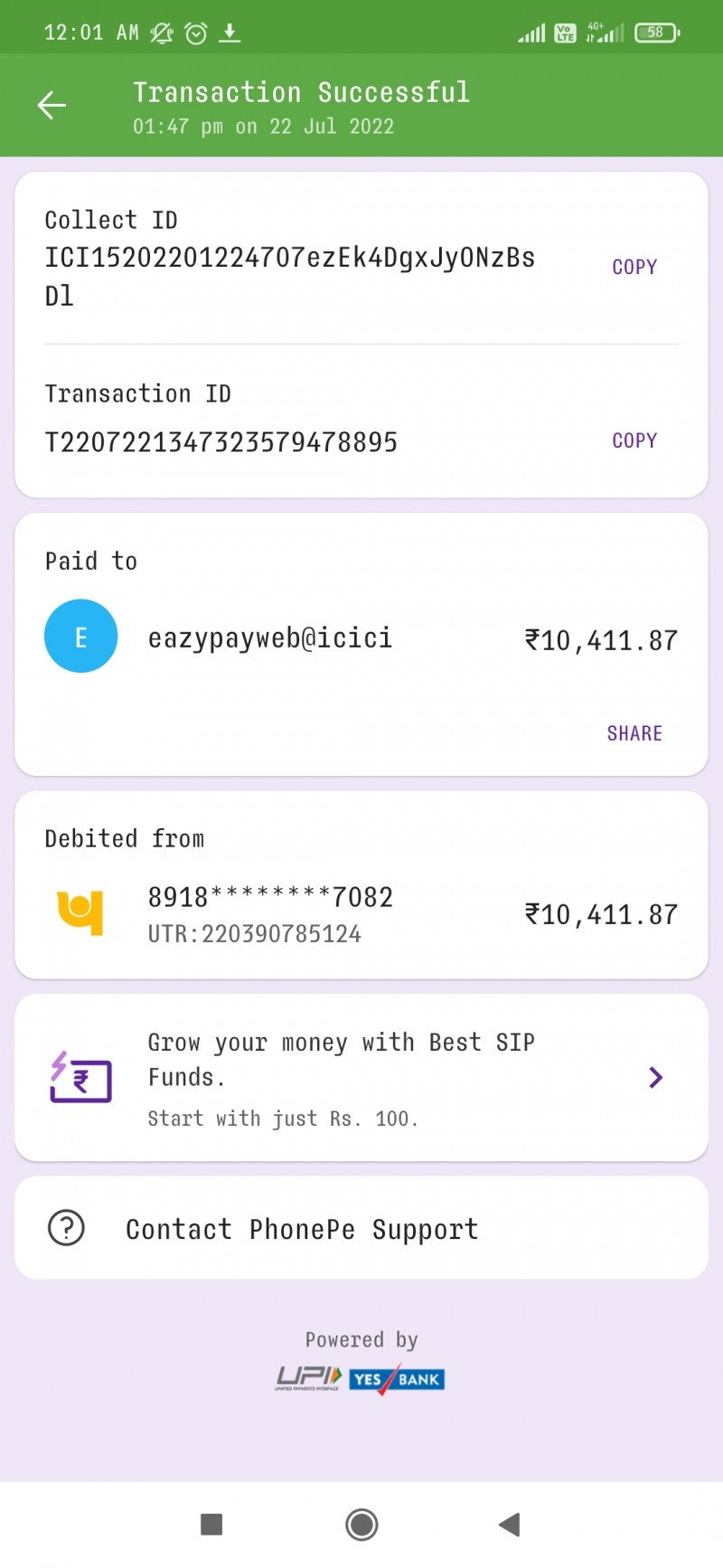Open the SIP Funds rupee icon

tap(81, 1077)
